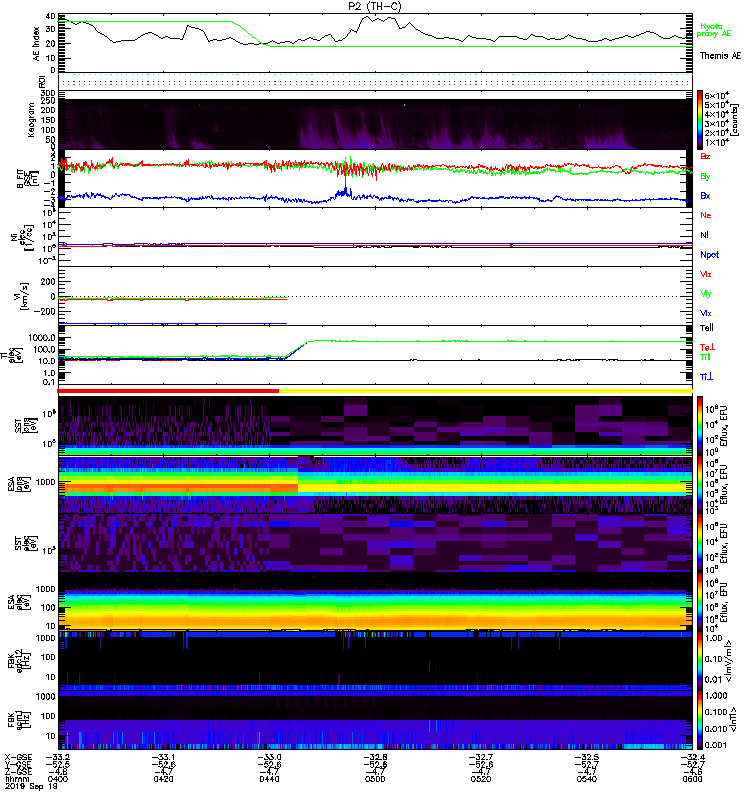The height and width of the screenshot is (800, 750).
Task: Click the black Te∥ legend label
Action: (706, 328)
